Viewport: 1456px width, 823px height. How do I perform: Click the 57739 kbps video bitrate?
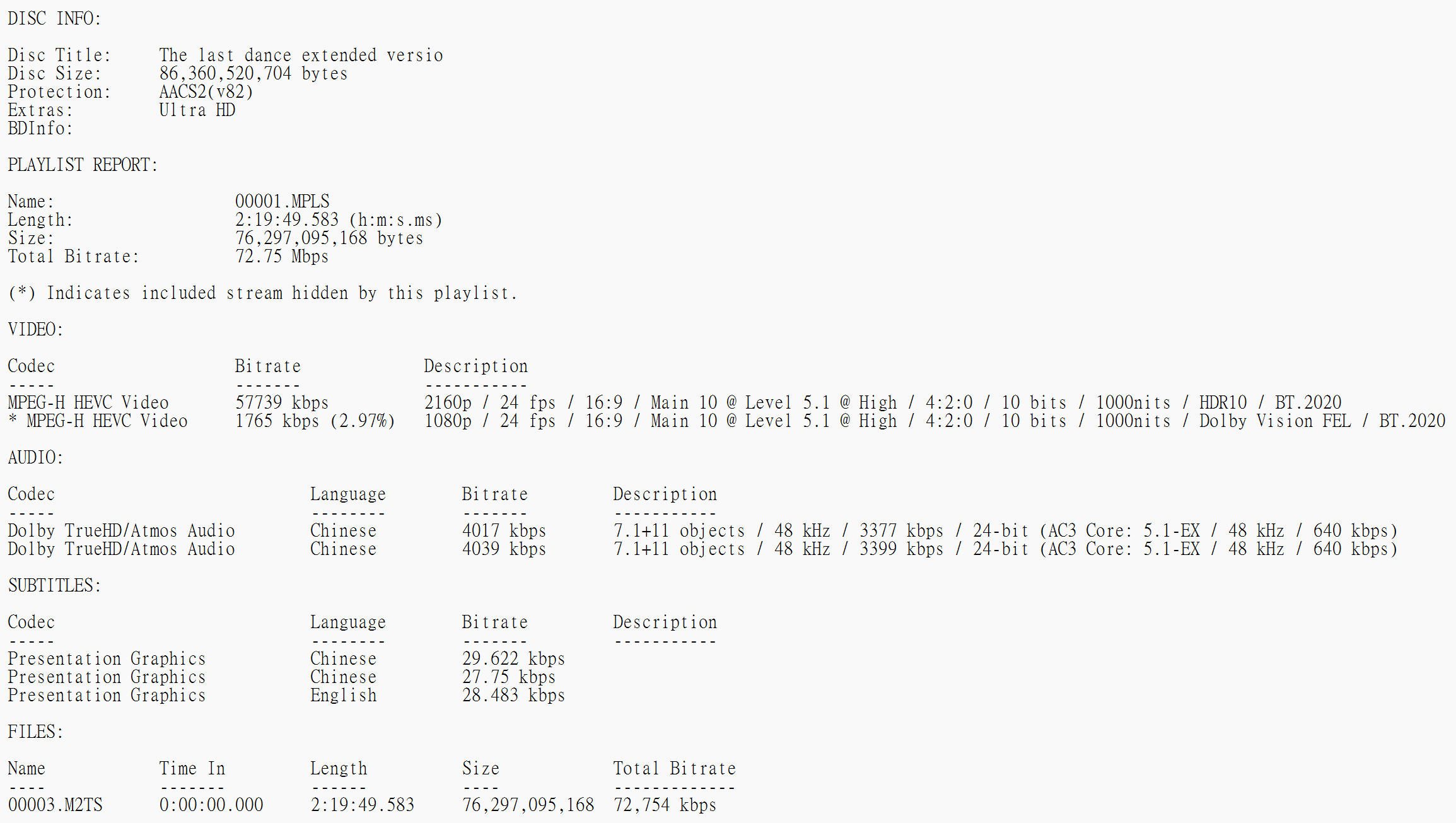281,402
